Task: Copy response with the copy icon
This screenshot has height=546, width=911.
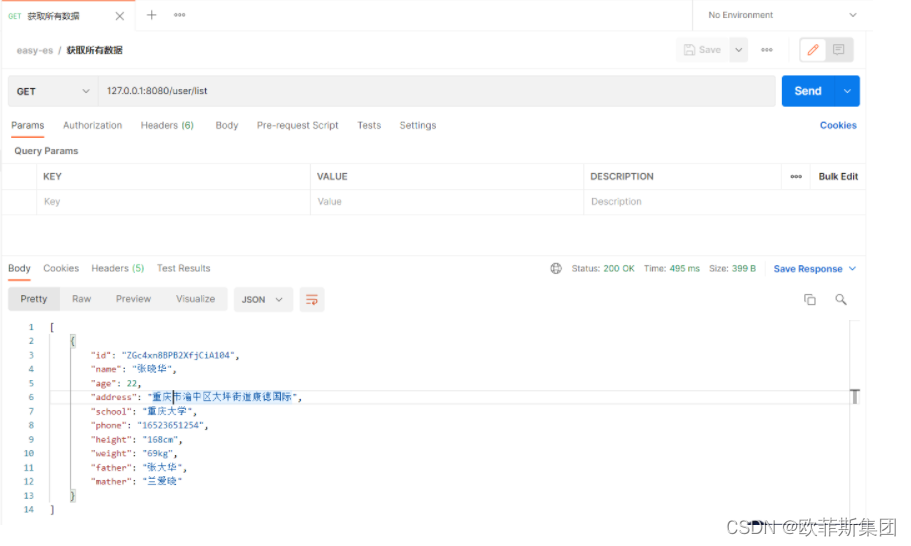Action: pos(810,300)
